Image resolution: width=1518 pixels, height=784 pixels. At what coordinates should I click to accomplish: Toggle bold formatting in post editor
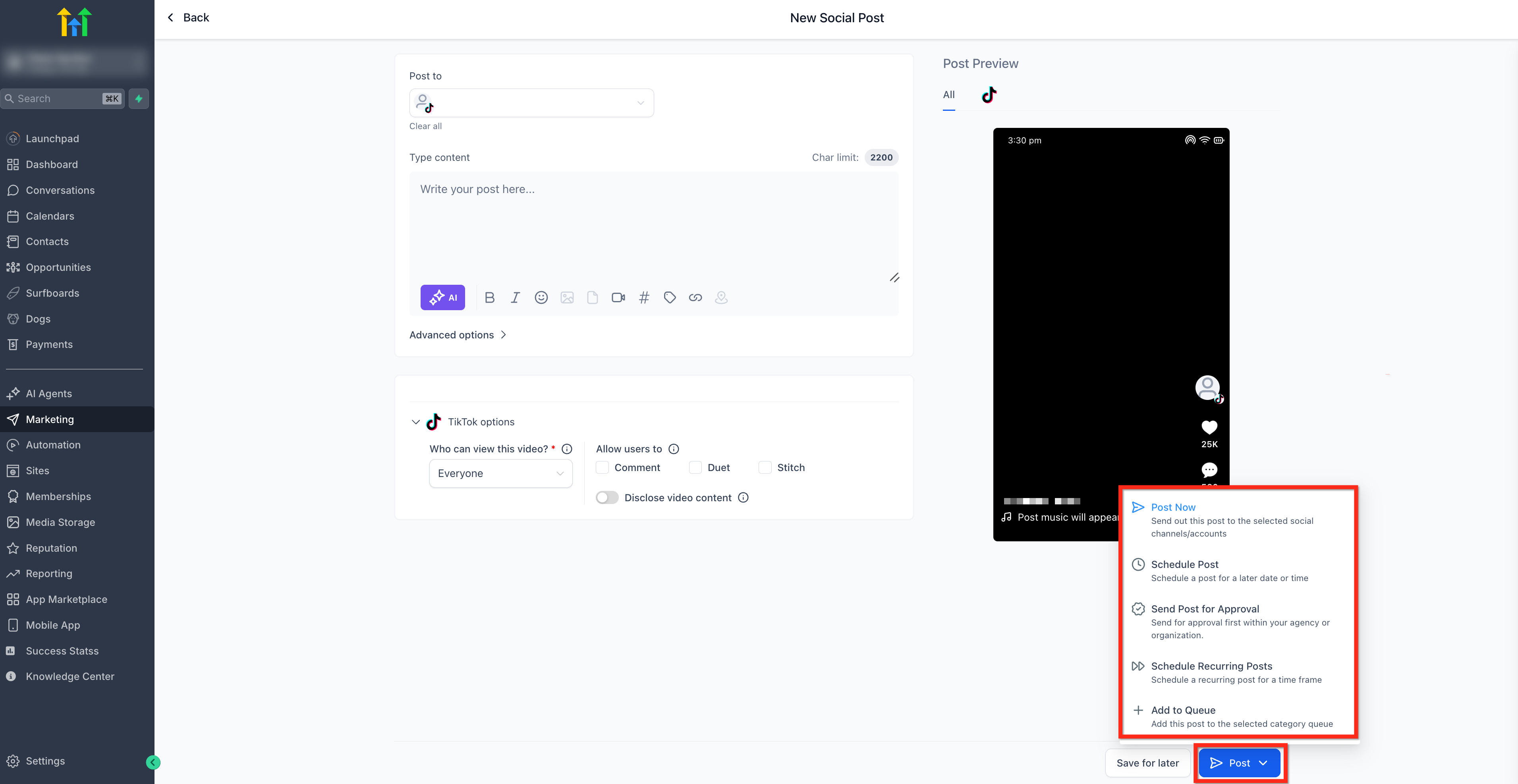tap(489, 298)
